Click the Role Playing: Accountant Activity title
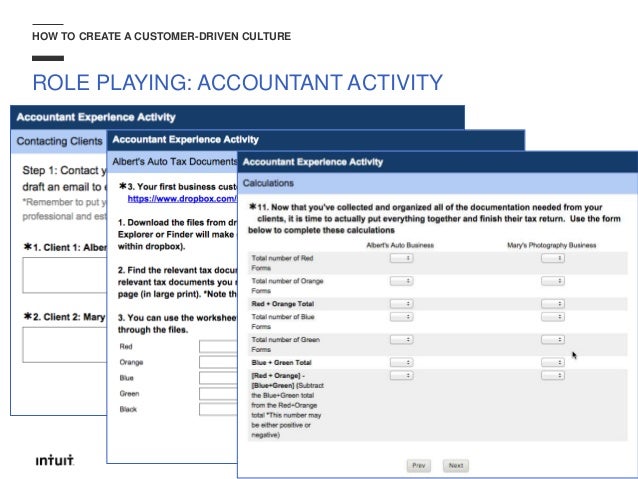638x479 pixels. pos(237,83)
